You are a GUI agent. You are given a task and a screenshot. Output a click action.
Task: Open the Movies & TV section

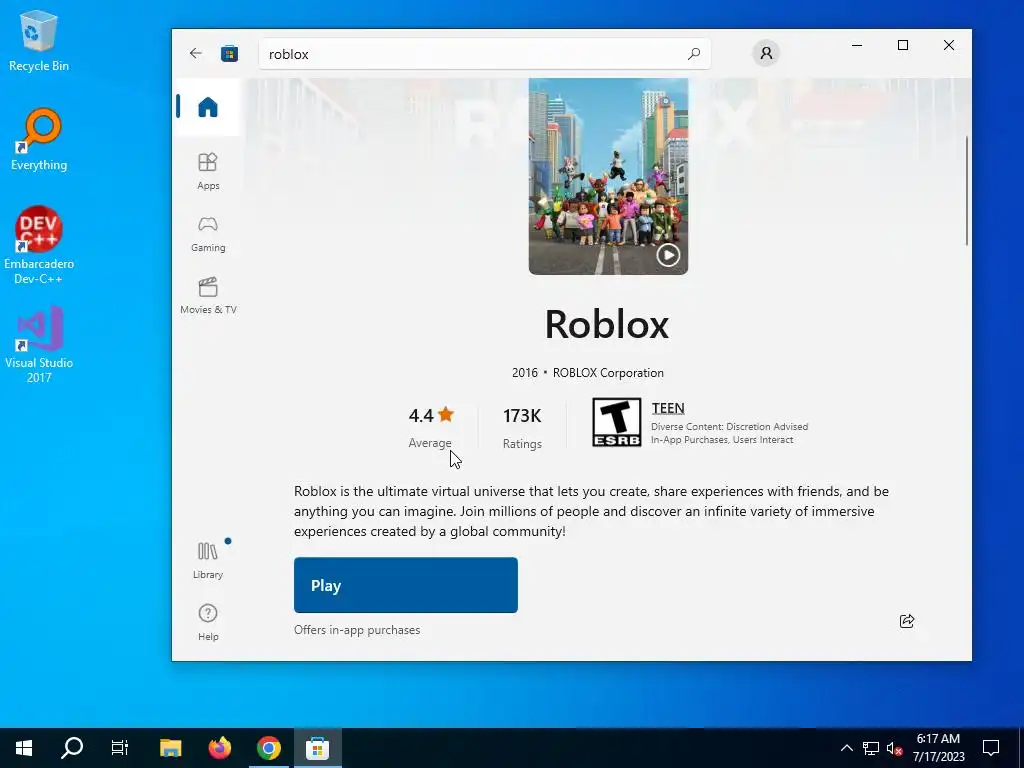208,296
